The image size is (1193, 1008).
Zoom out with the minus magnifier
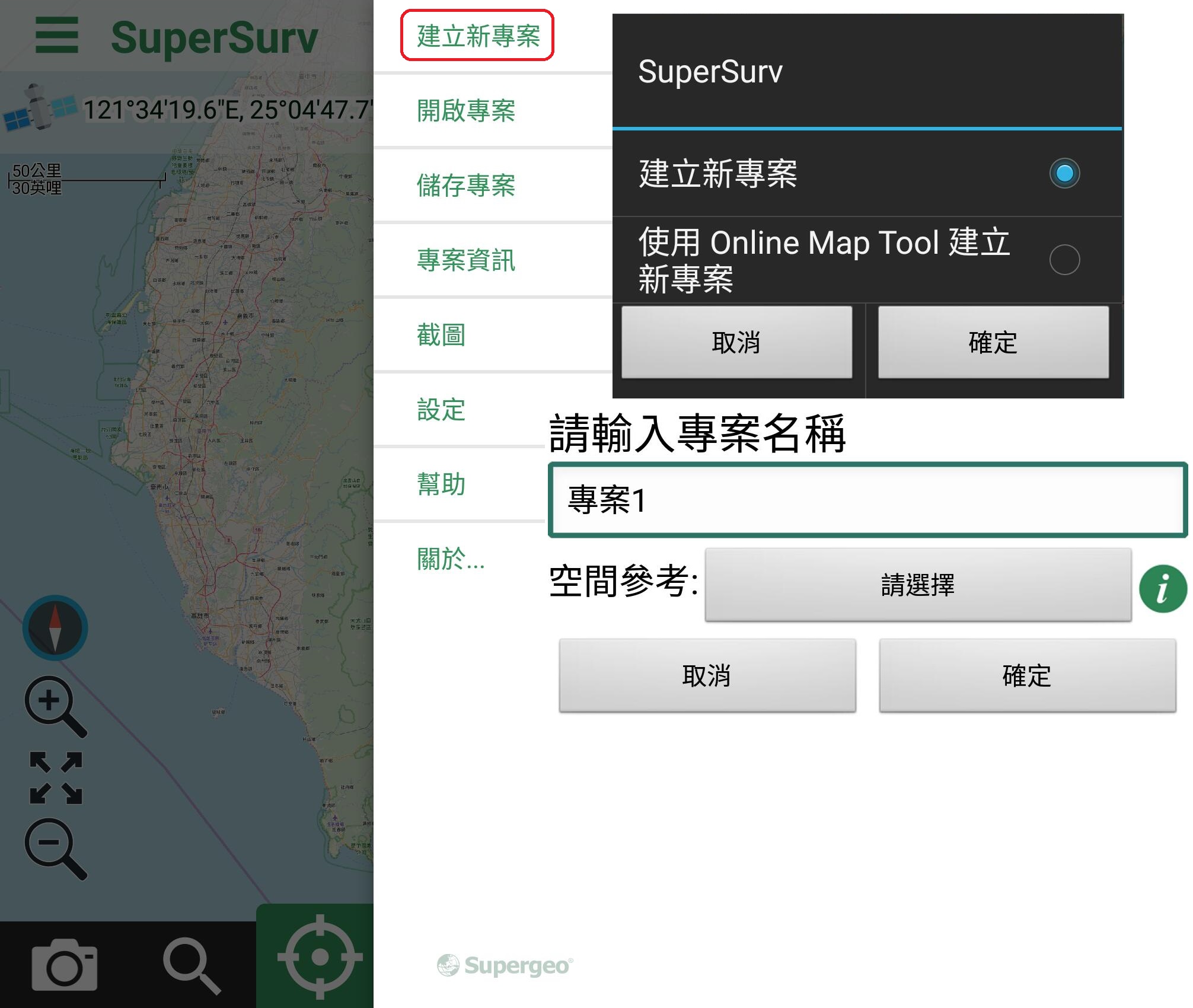coord(56,849)
